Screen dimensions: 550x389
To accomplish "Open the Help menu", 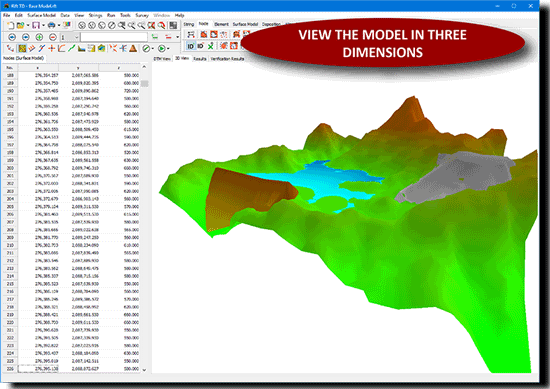I will pyautogui.click(x=179, y=15).
